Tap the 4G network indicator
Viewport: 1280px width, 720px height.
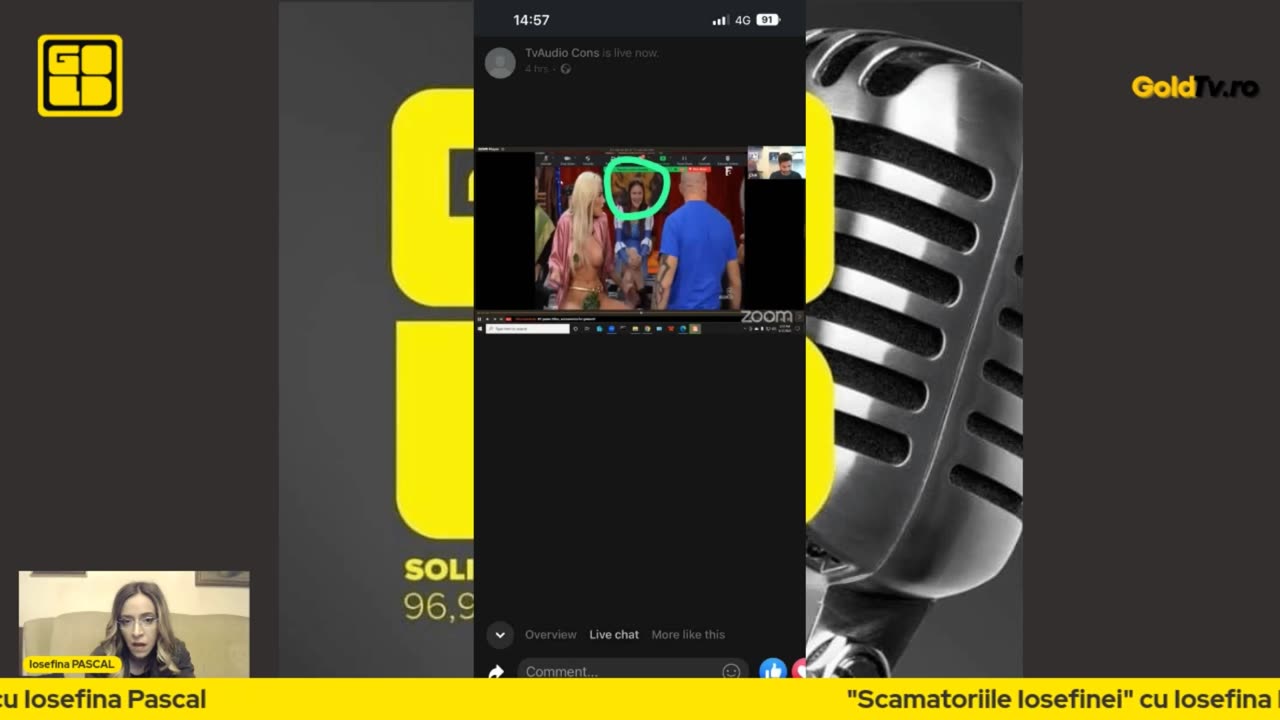pyautogui.click(x=743, y=20)
